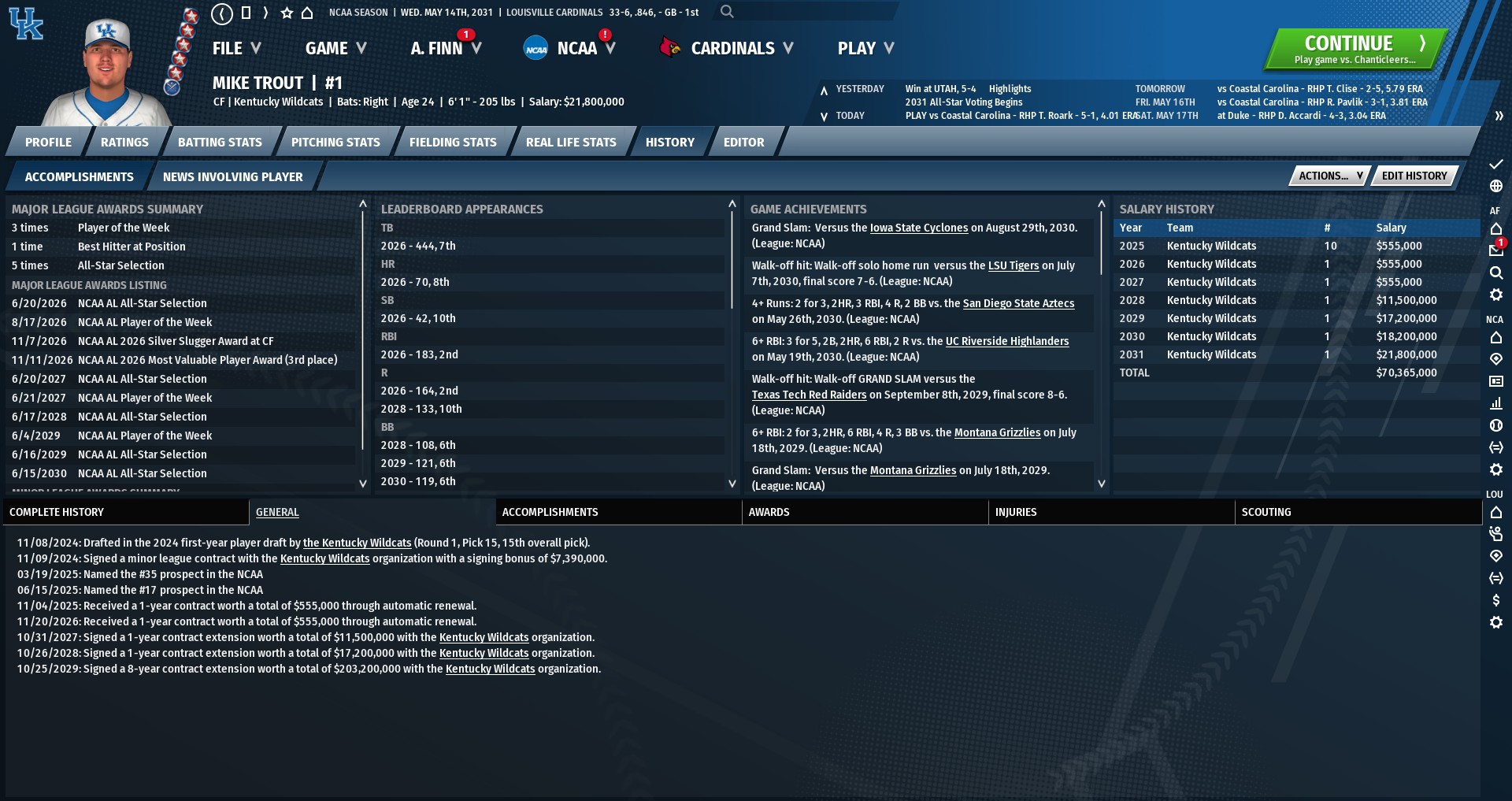Open the LOU home icon in sidebar

[x=1496, y=512]
